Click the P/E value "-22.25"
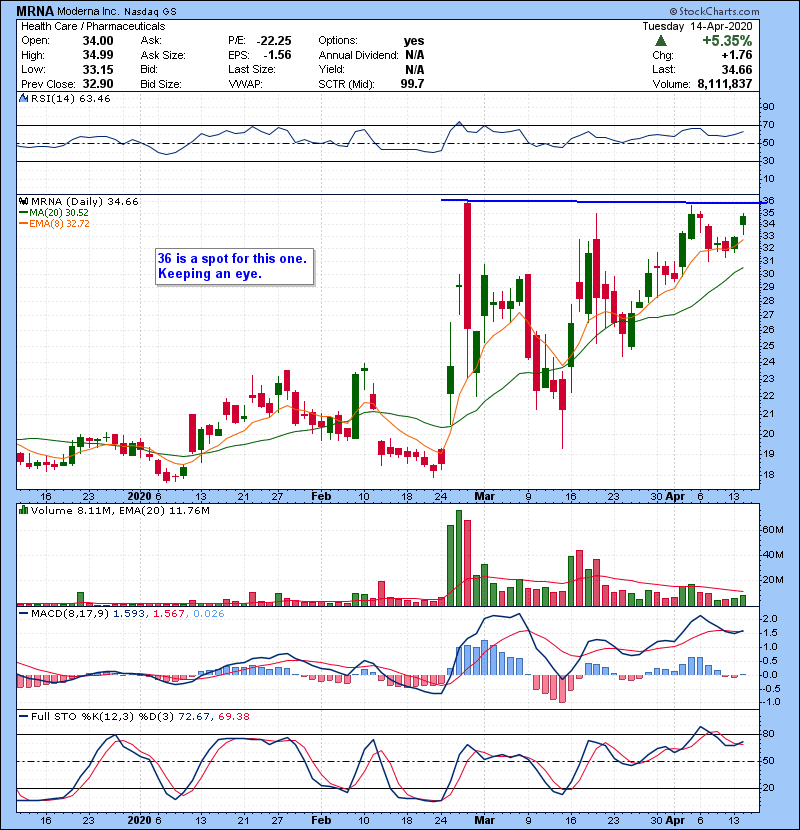 (274, 41)
